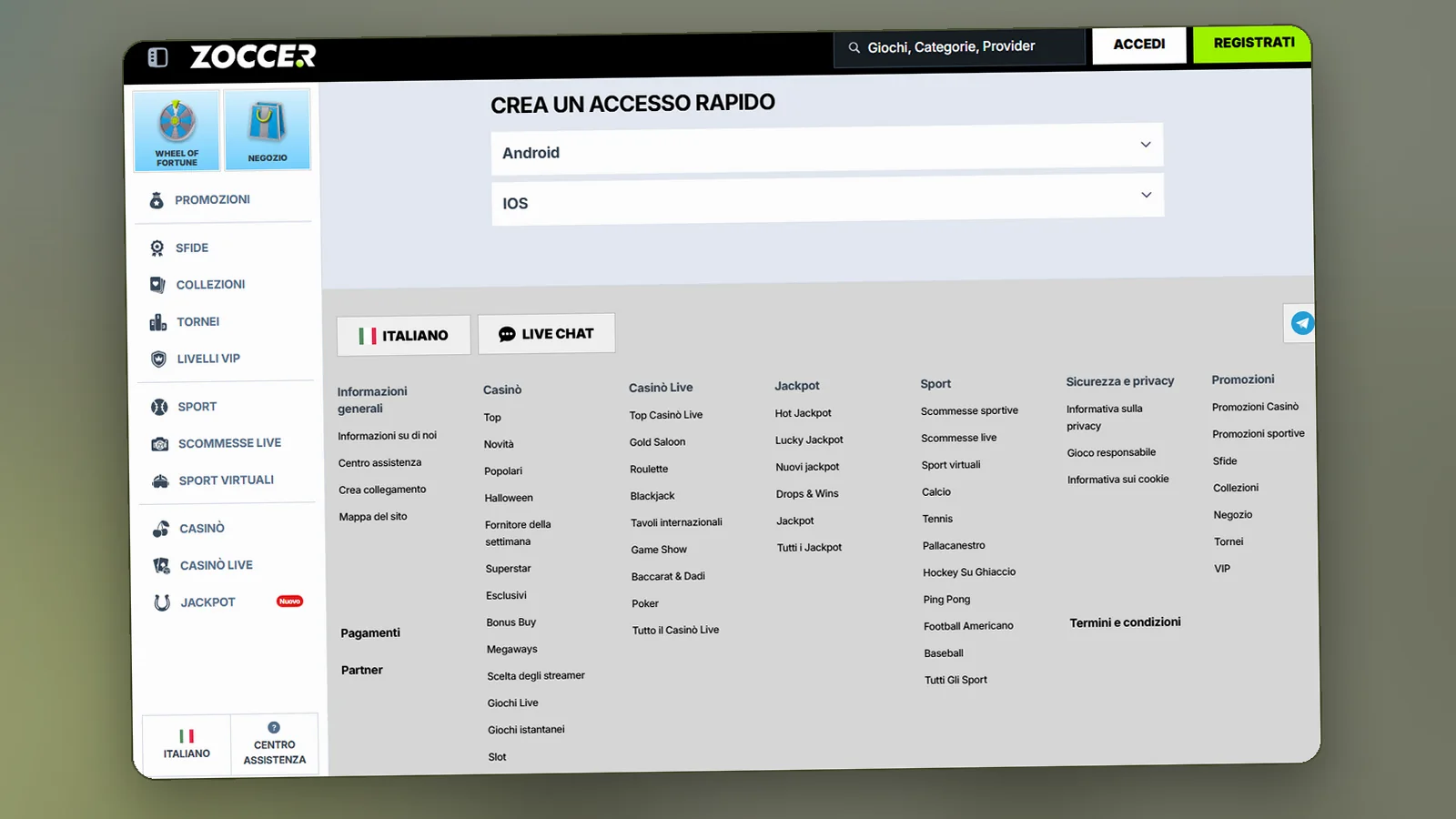Open the Negozio shop tile
The image size is (1456, 819).
(268, 129)
